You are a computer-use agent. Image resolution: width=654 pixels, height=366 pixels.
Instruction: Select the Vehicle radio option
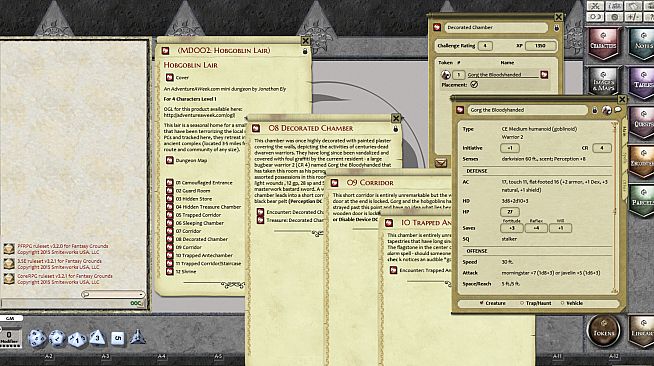tap(571, 303)
